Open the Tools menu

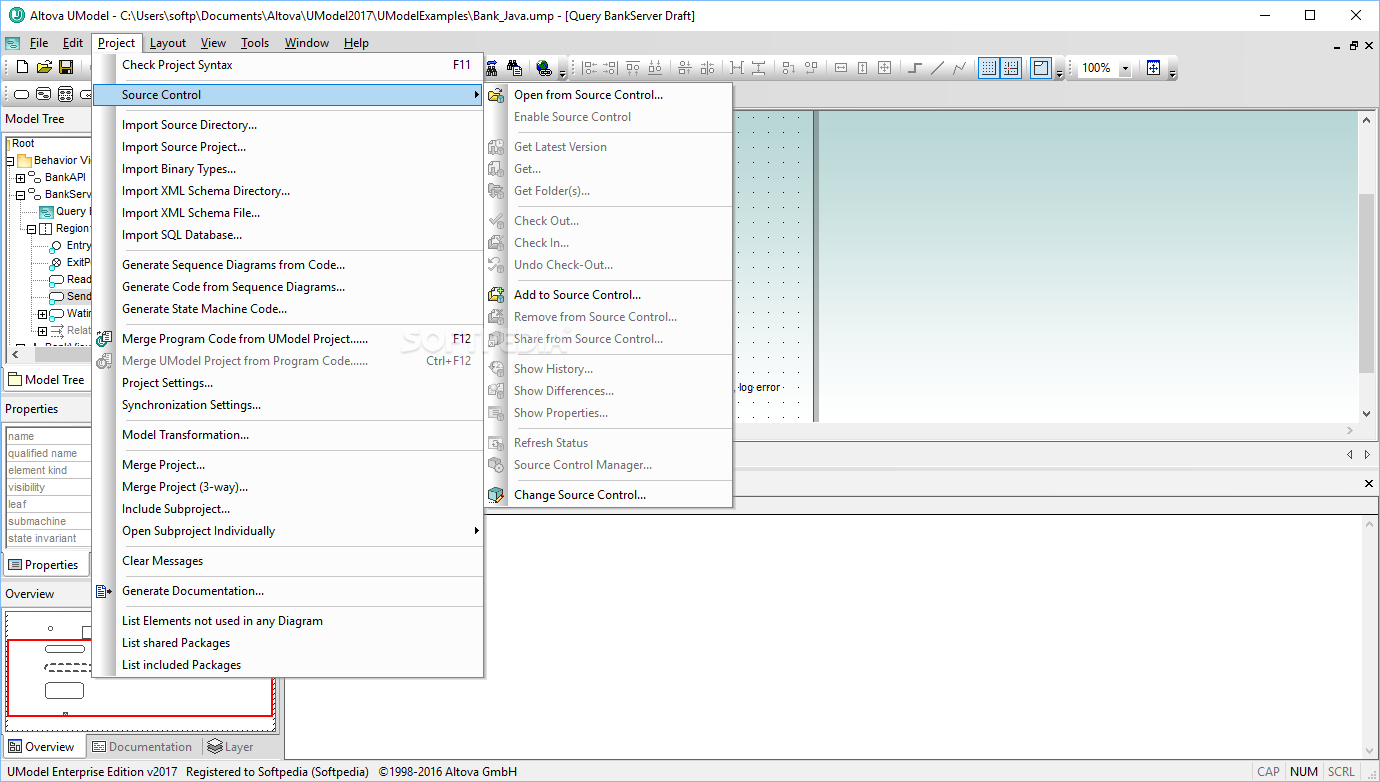point(255,43)
